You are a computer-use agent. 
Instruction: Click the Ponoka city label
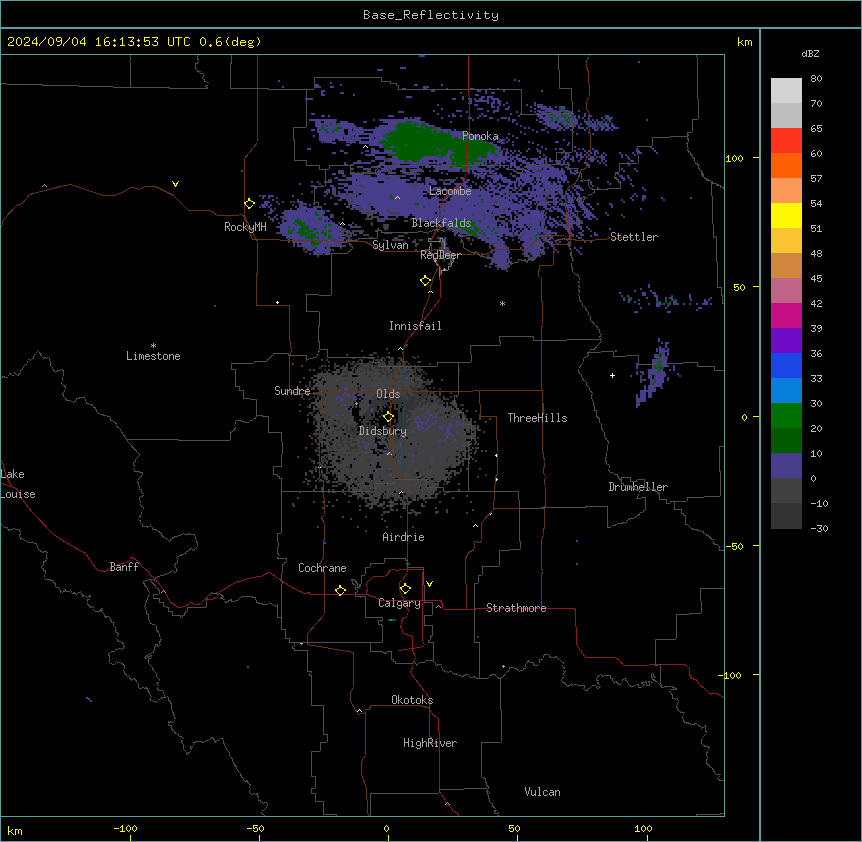[480, 136]
